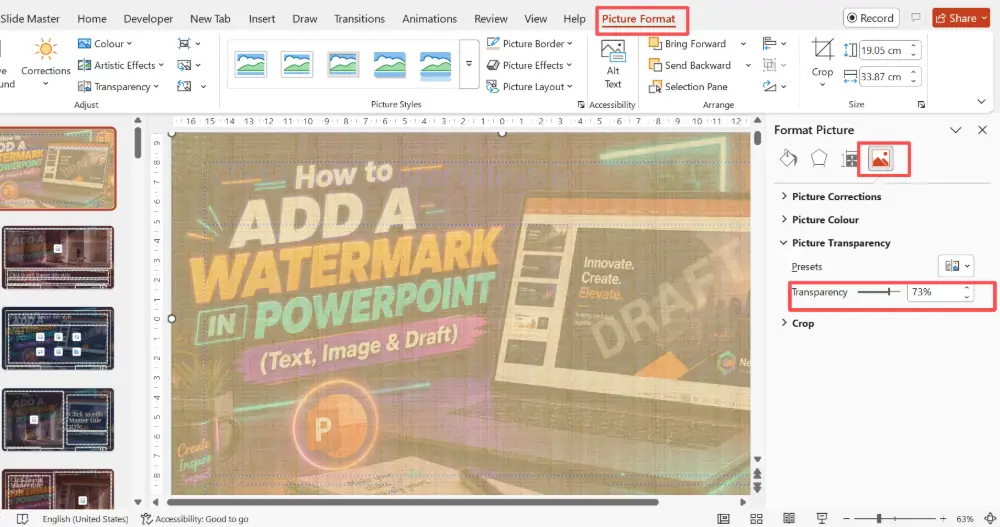Screen dimensions: 1000x527
Task: Open Format Picture pane options arrow
Action: click(955, 130)
